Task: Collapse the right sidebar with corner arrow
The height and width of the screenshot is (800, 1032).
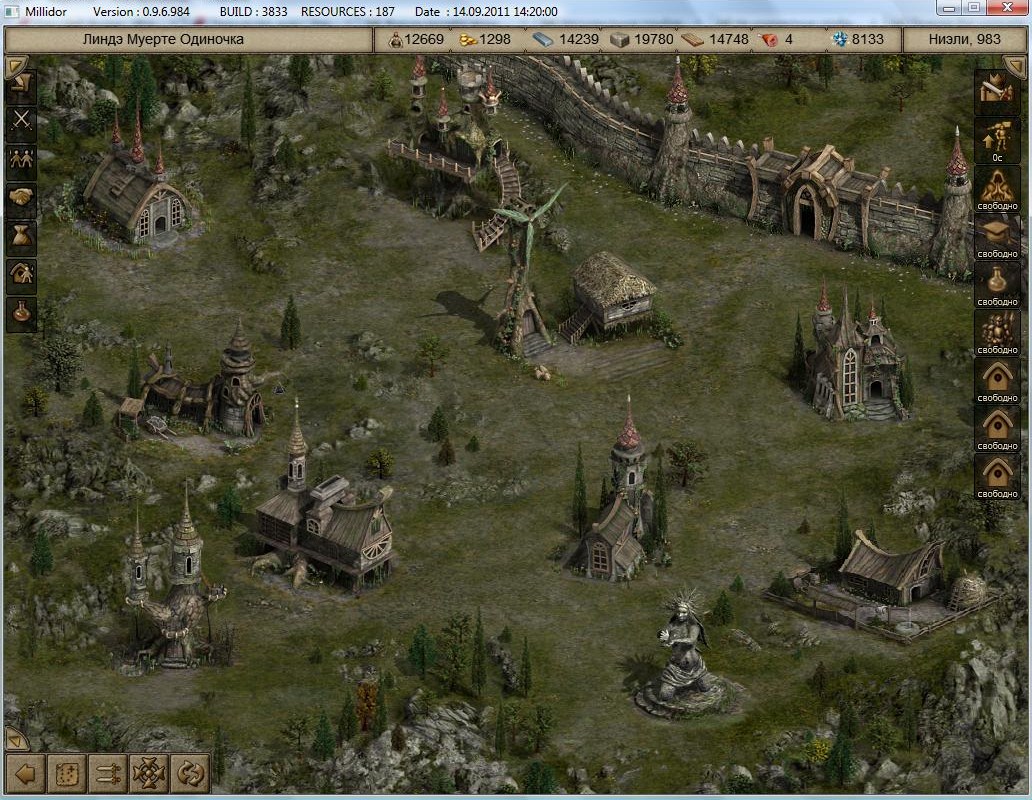Action: (1014, 64)
